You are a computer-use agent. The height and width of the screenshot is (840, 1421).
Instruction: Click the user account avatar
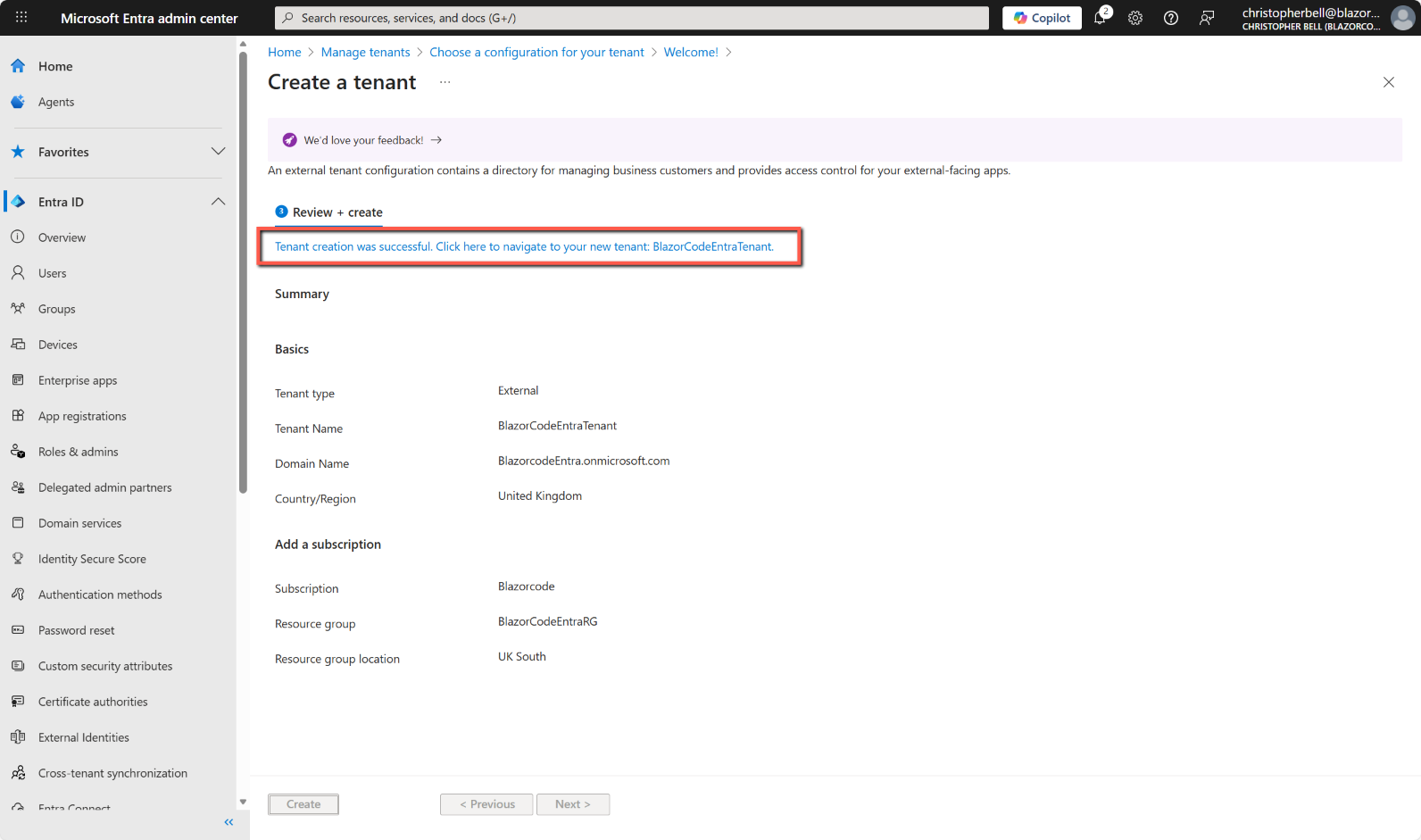click(1403, 18)
